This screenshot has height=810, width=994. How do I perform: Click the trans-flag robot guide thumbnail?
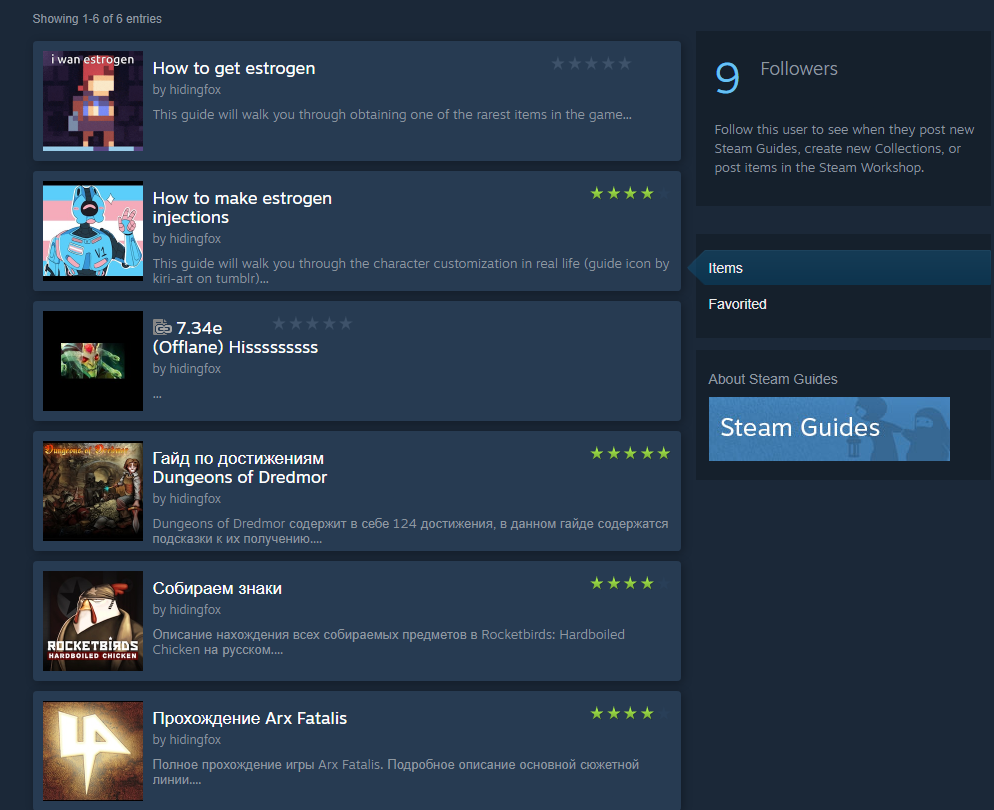(x=93, y=231)
